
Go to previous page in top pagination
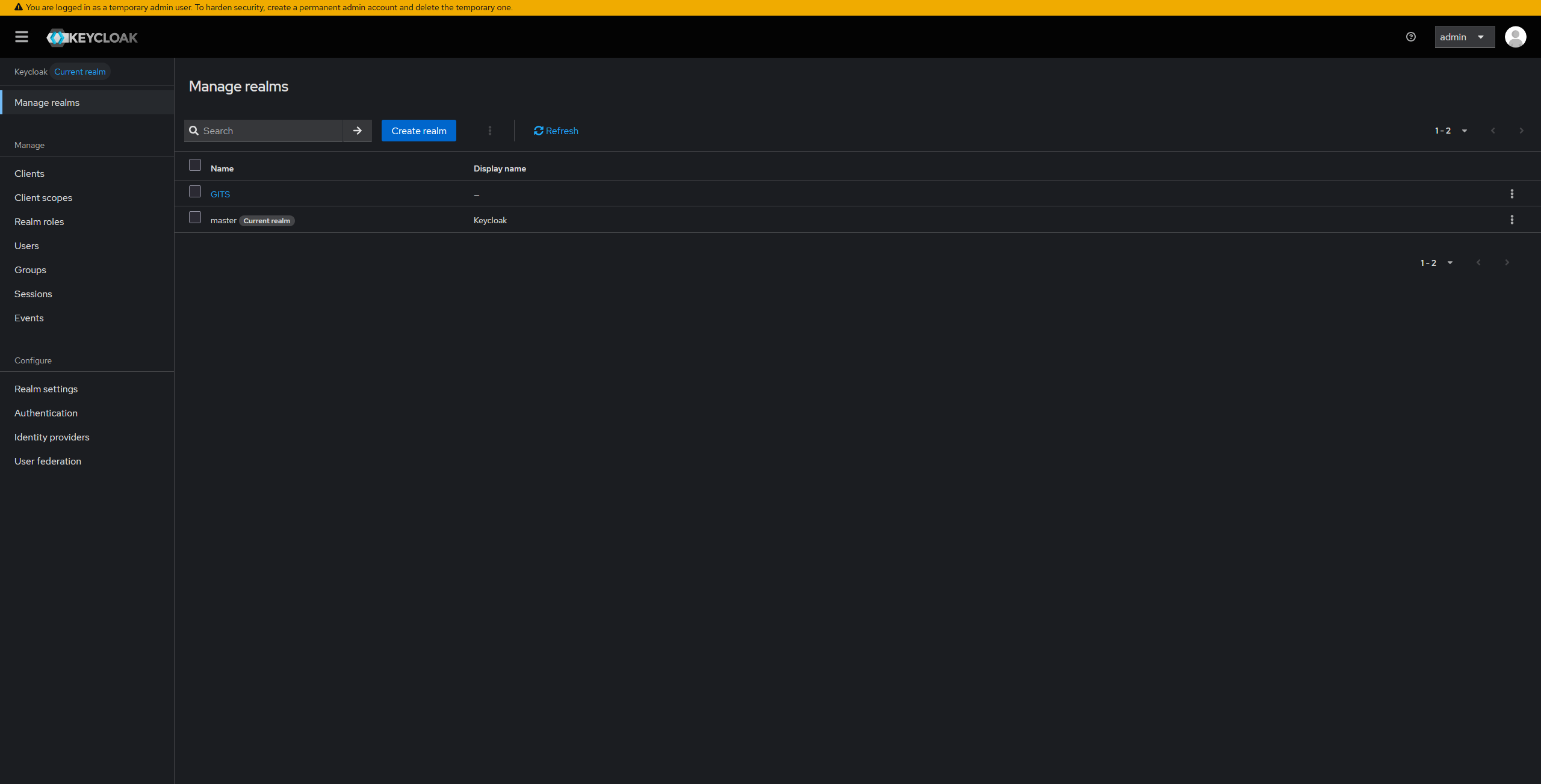coord(1493,131)
